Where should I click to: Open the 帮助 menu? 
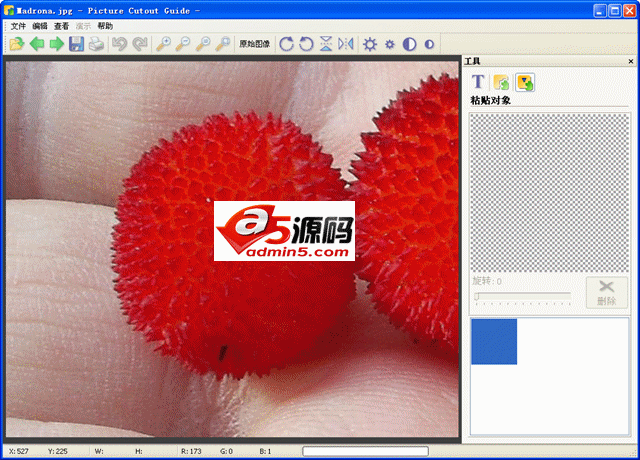coord(105,26)
